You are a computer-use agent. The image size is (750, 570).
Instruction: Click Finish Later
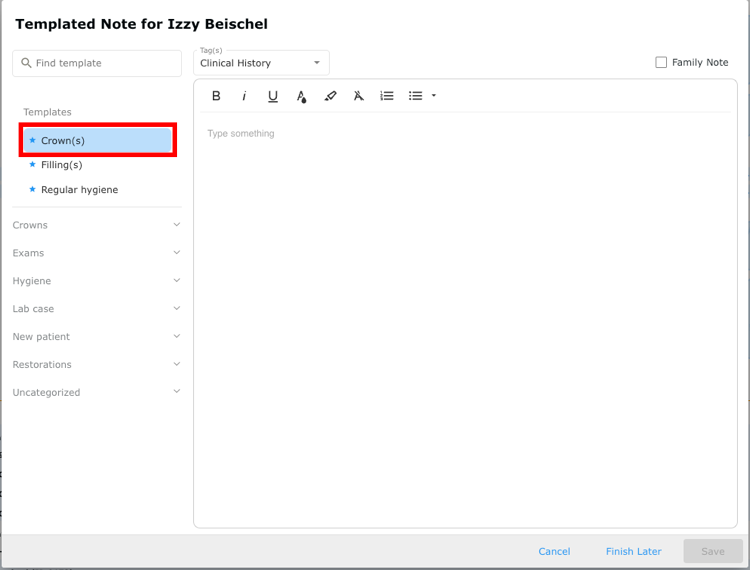(633, 551)
